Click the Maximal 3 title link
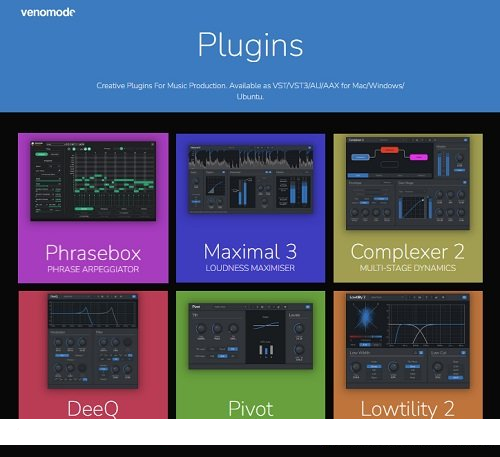 pos(250,251)
